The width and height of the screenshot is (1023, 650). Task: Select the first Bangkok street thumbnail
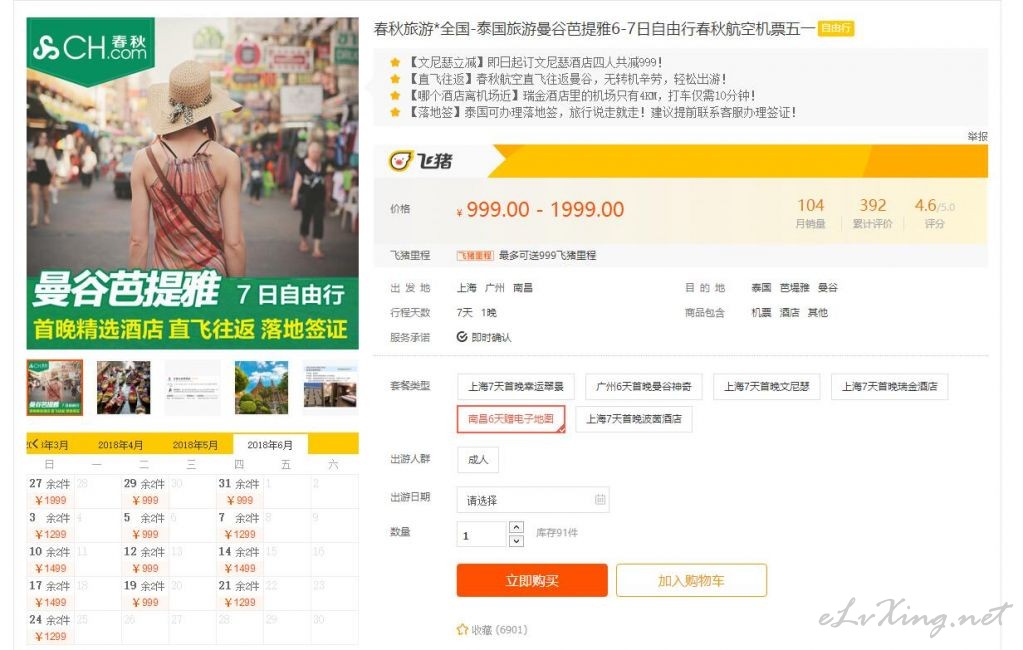(x=55, y=387)
